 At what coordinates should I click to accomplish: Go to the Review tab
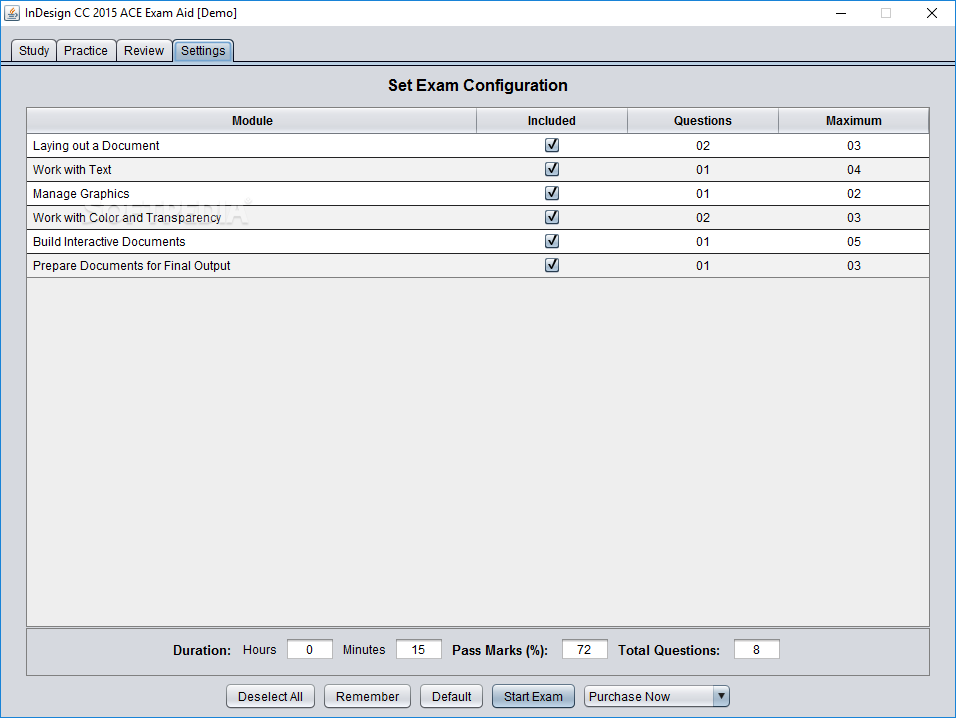tap(144, 51)
